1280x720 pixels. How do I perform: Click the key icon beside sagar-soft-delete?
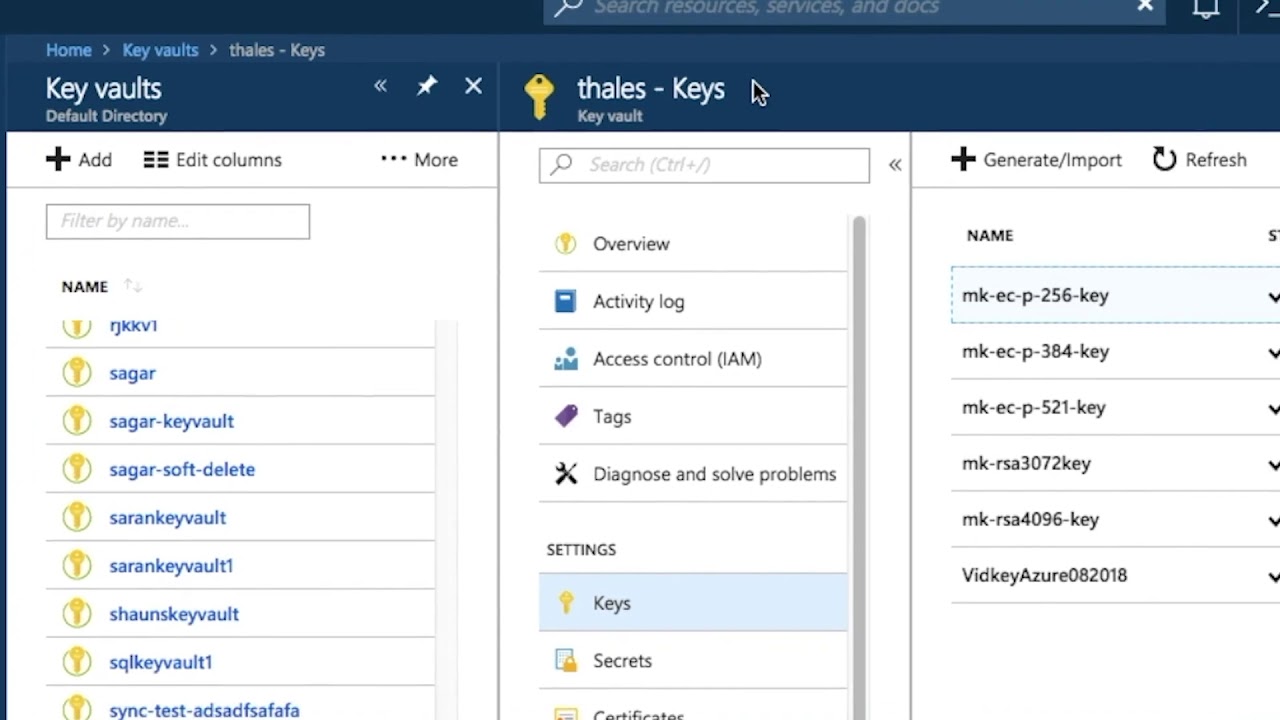coord(77,468)
